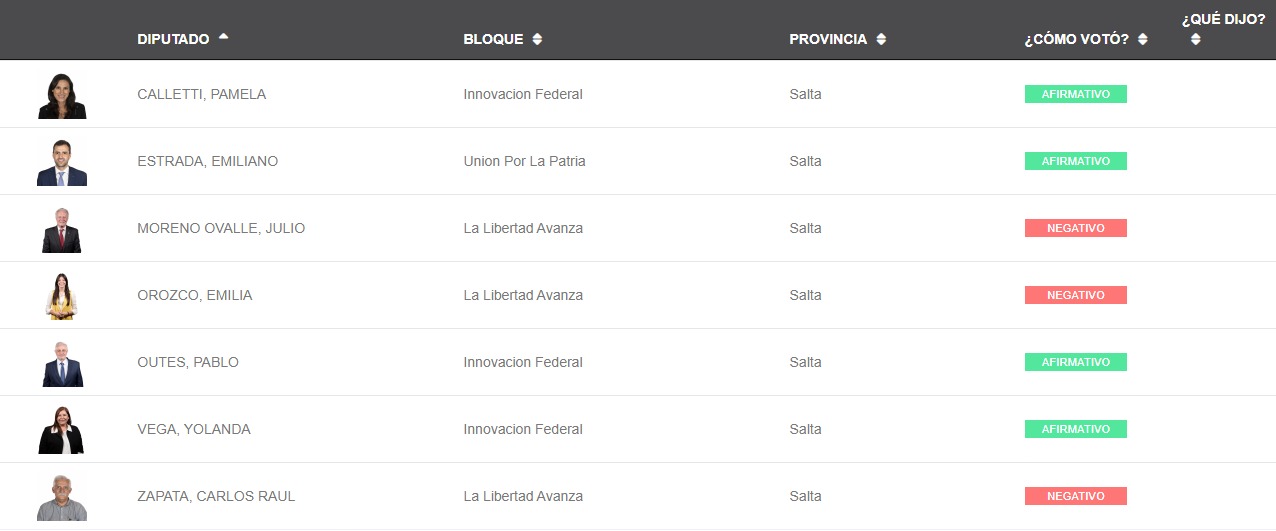This screenshot has height=531, width=1276.
Task: Click the ¿QUÉ DIJO? sort arrows
Action: (1195, 40)
